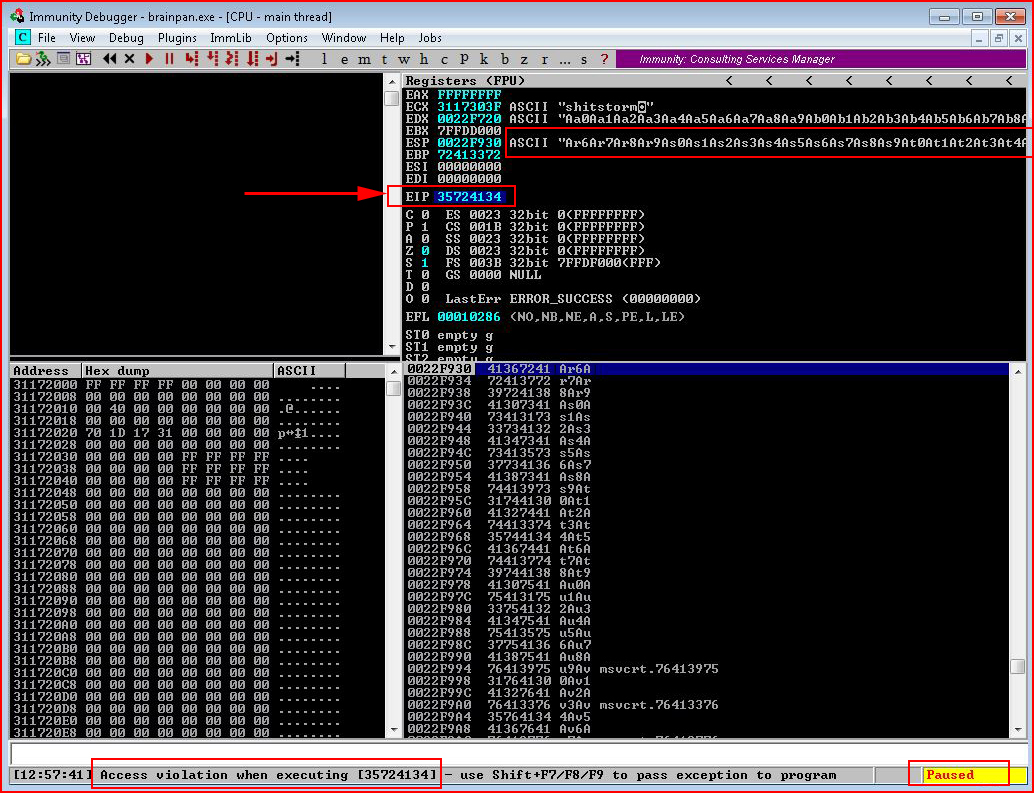Open the Plugins menu

[177, 38]
